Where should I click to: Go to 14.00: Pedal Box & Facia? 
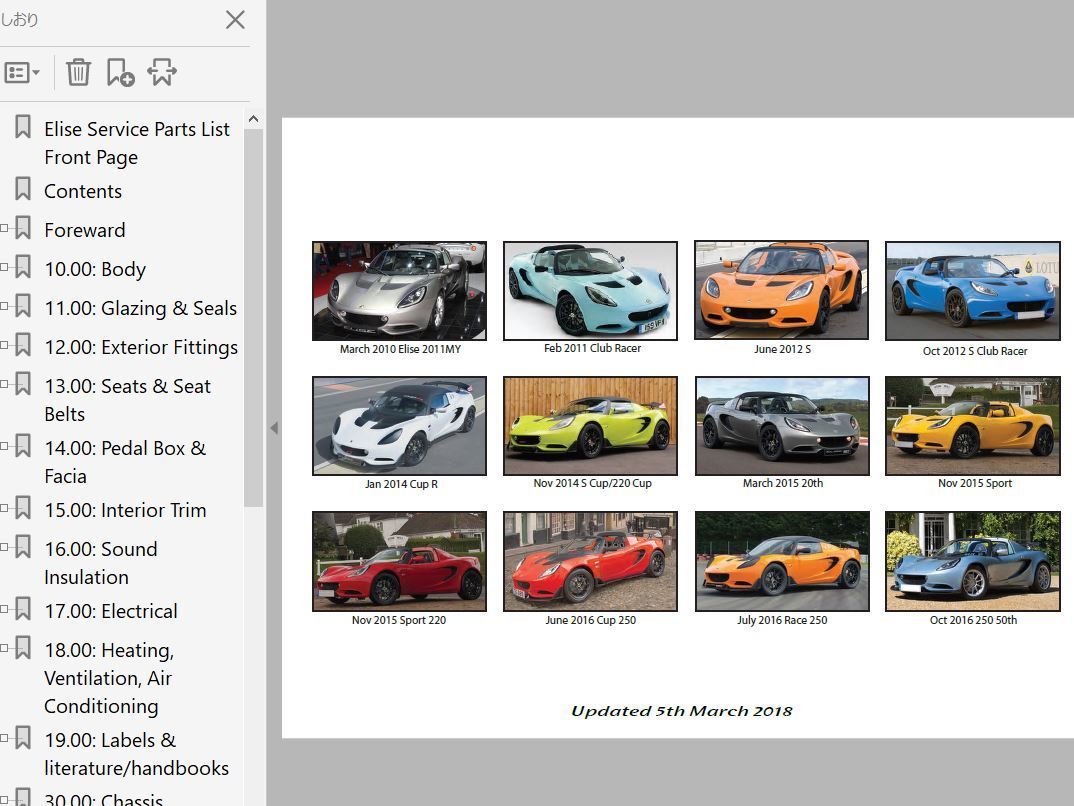pos(125,462)
